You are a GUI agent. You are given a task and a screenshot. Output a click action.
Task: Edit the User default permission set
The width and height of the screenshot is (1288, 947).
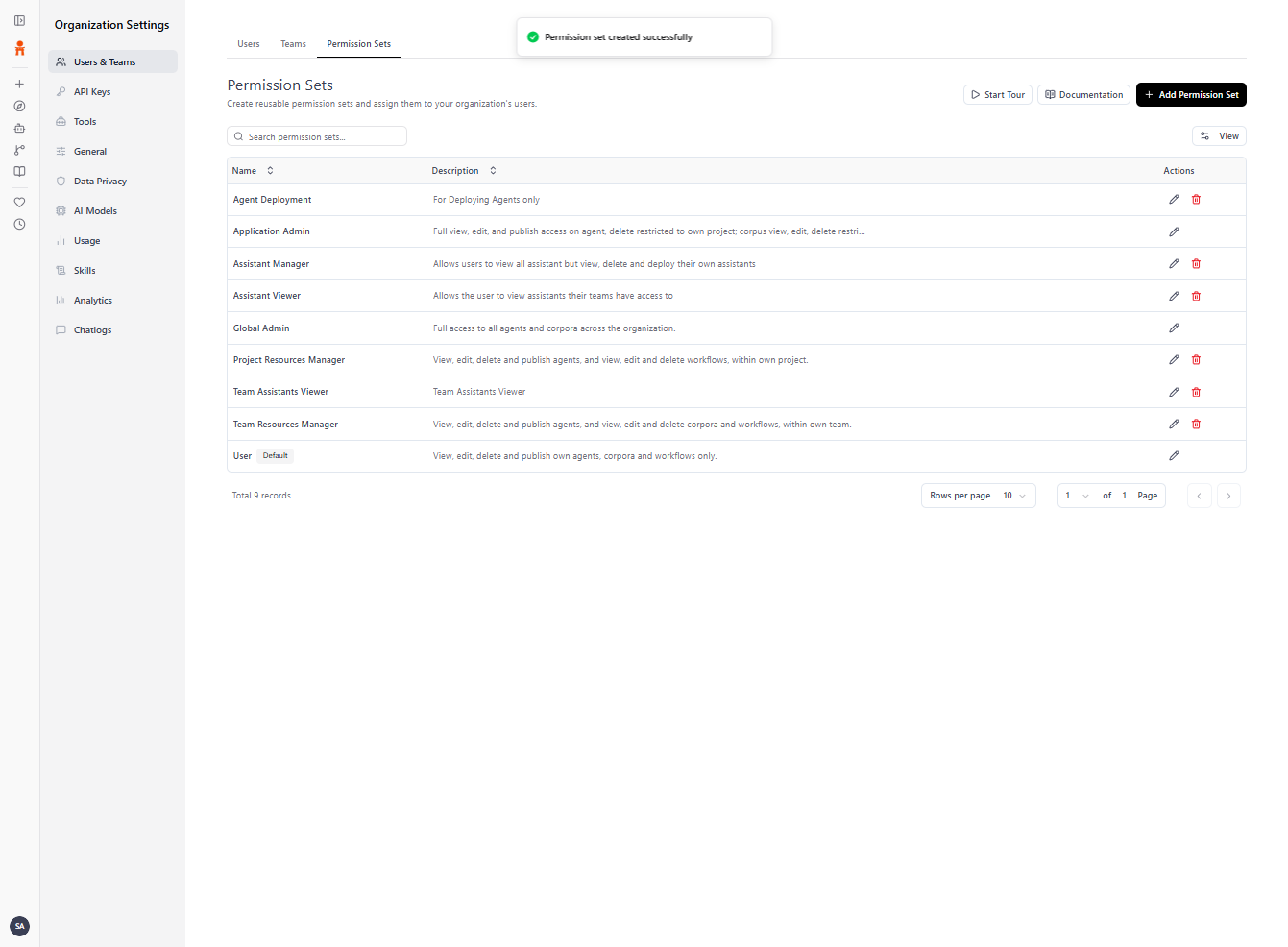coord(1174,456)
